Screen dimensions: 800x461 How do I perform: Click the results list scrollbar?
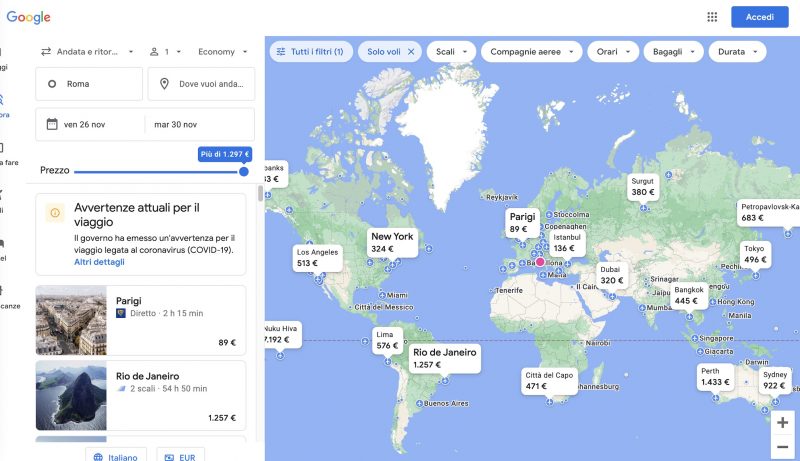click(261, 194)
